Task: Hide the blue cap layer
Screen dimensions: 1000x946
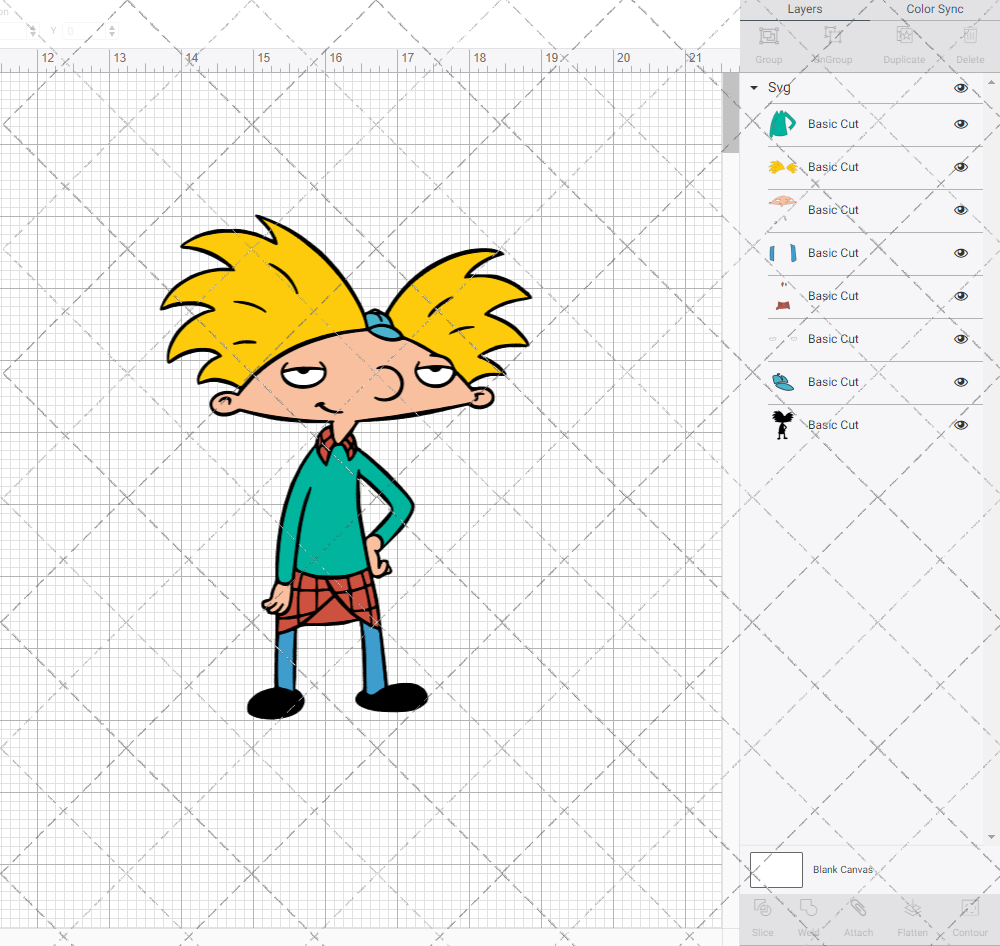Action: point(961,382)
